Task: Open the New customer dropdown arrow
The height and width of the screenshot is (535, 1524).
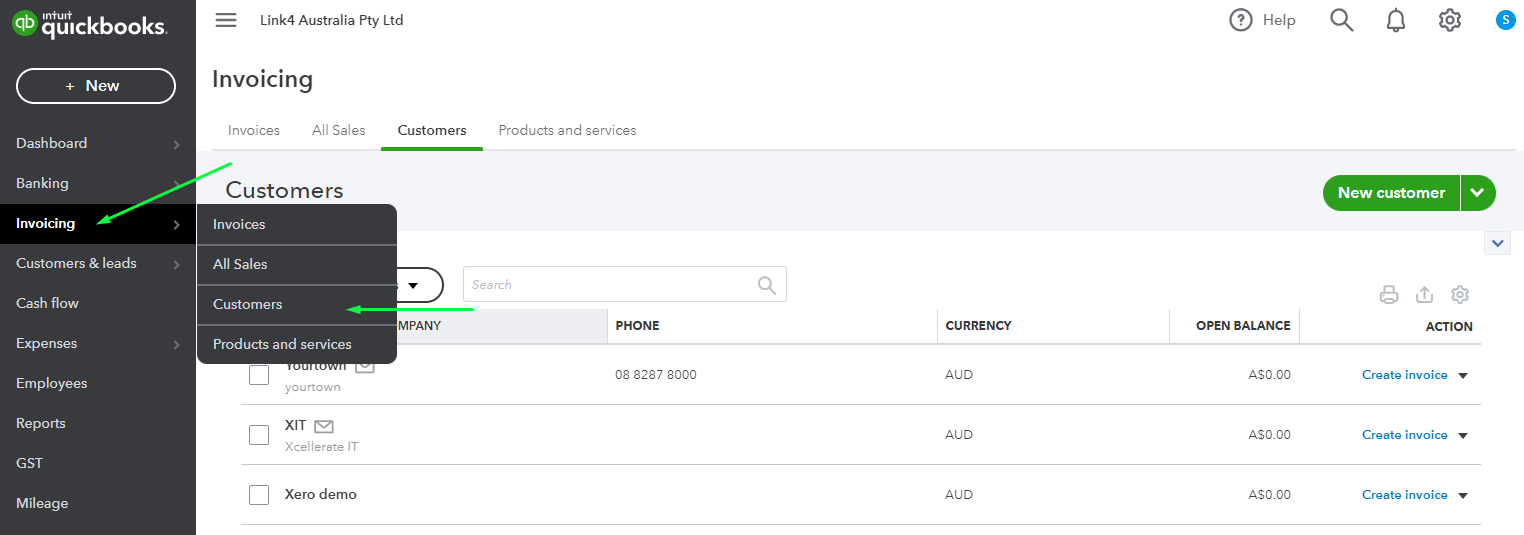Action: 1478,193
